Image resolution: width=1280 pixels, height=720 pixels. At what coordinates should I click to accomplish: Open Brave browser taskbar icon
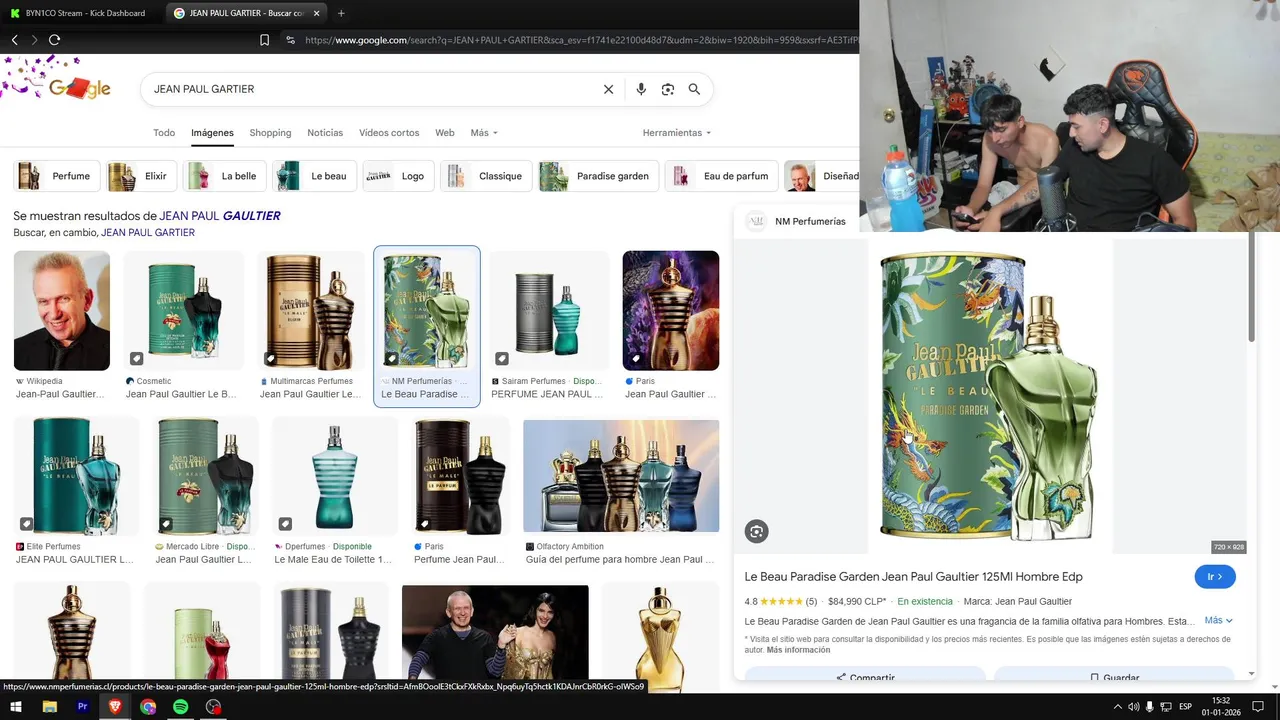(x=115, y=707)
